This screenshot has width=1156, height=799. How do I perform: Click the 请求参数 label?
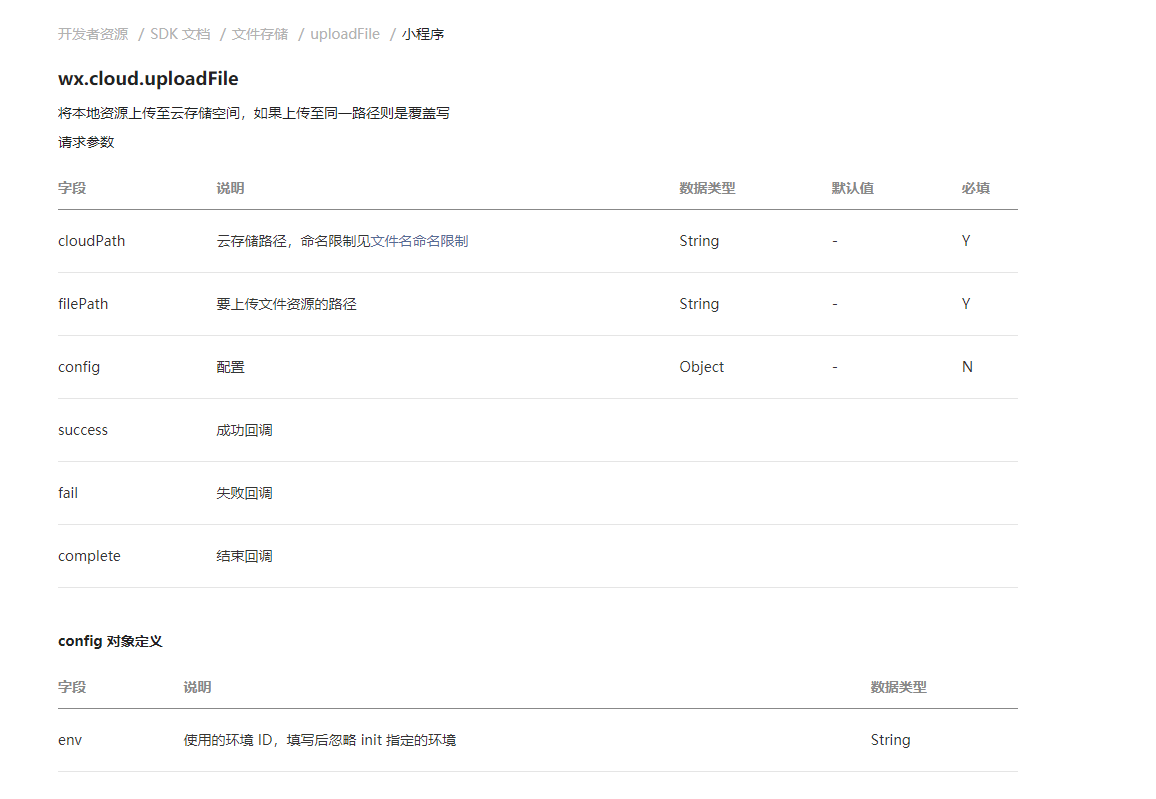(x=86, y=142)
